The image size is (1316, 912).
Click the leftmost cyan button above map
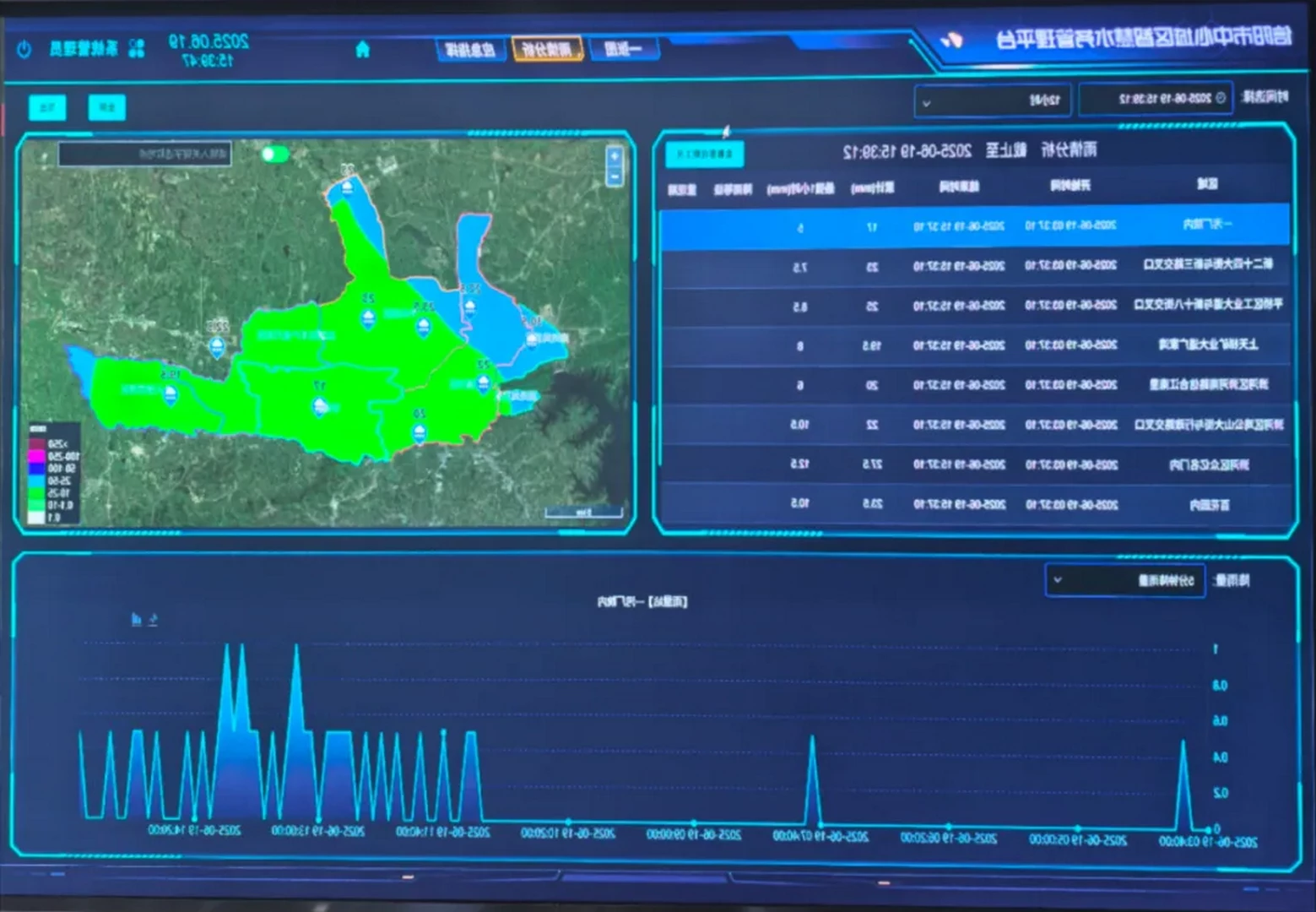pos(47,107)
